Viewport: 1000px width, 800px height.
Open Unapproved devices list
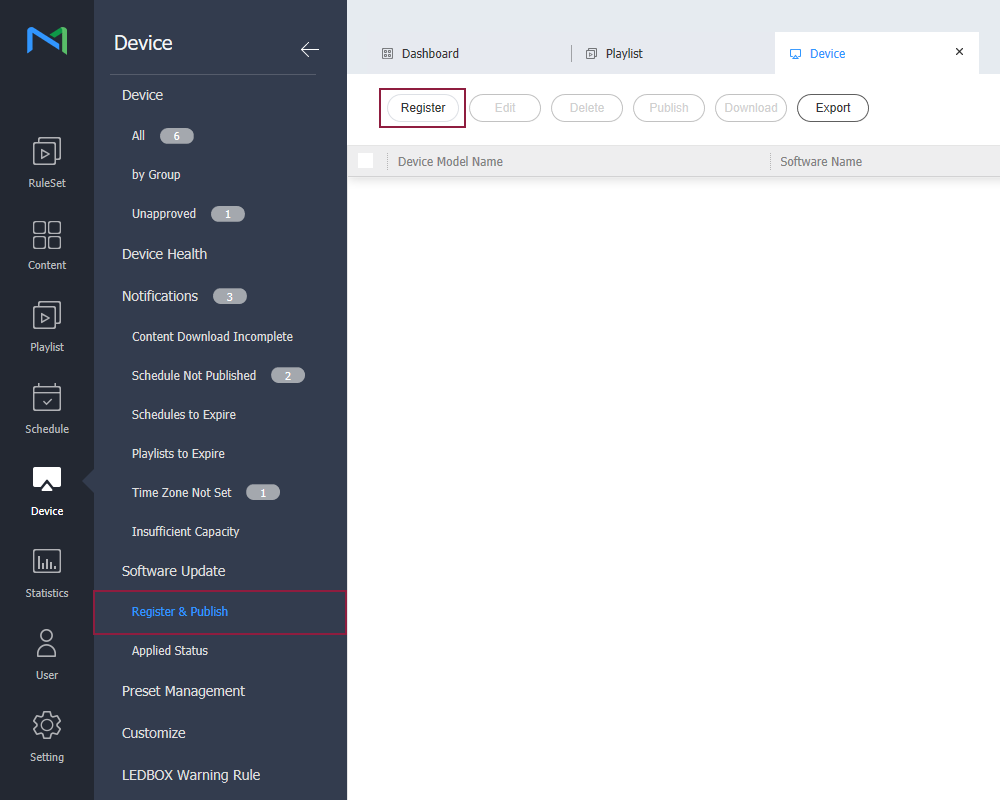(x=164, y=214)
